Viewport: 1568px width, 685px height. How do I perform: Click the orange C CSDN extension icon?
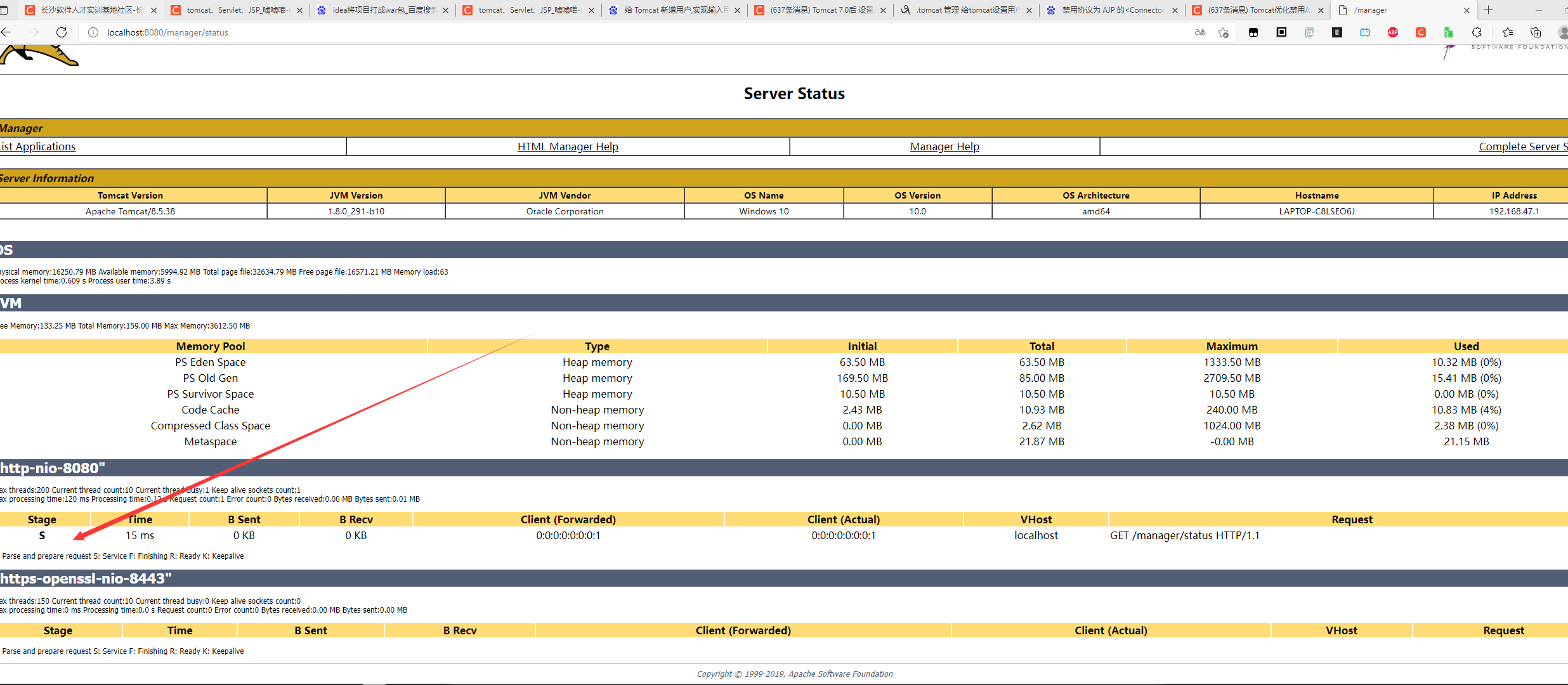pos(1421,32)
